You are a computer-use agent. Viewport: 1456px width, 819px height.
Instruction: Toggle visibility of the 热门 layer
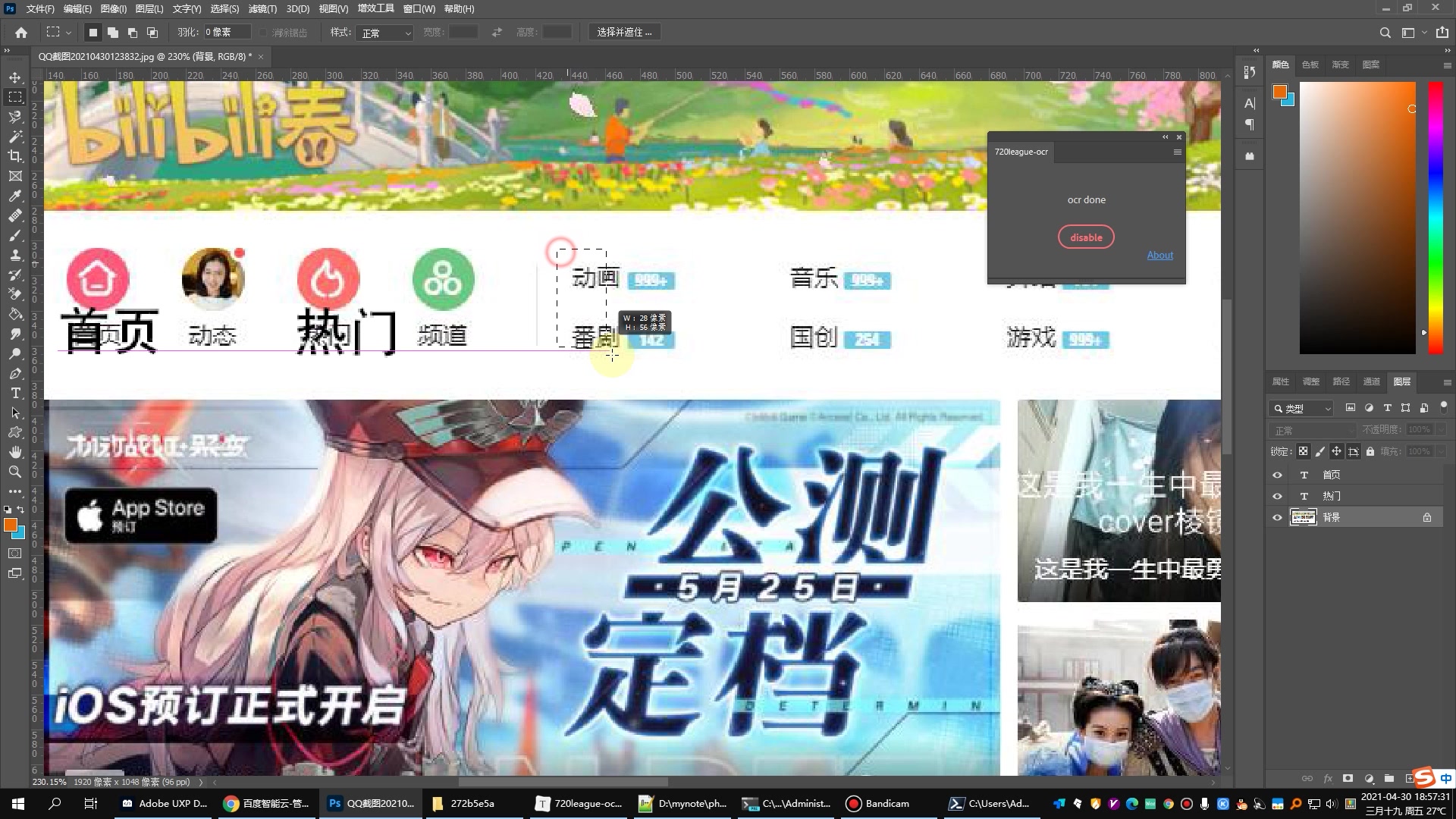coord(1277,495)
